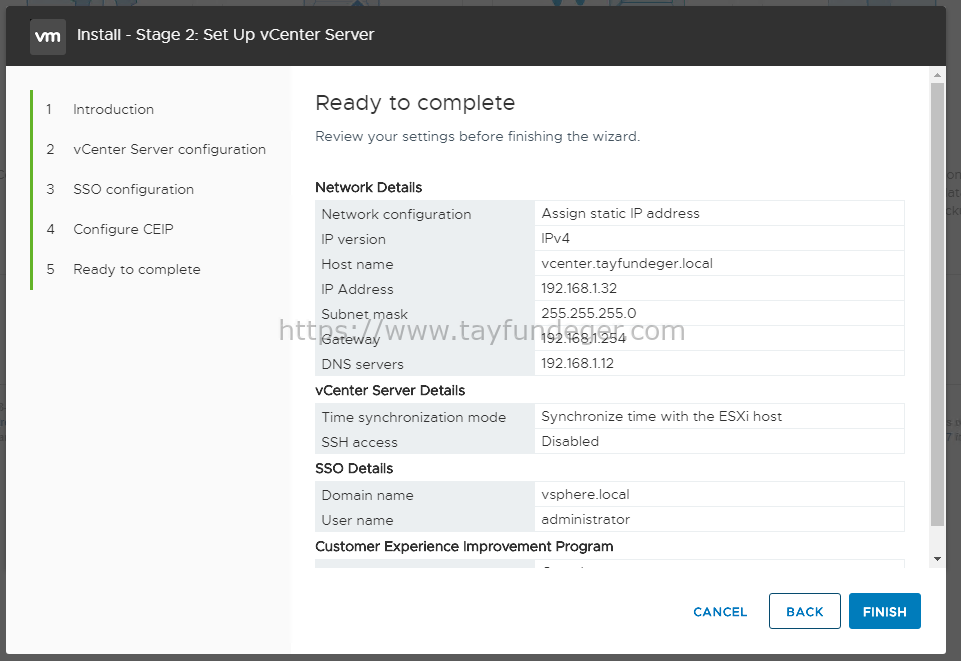Click the scrollbar up arrow
The height and width of the screenshot is (661, 961).
(936, 75)
